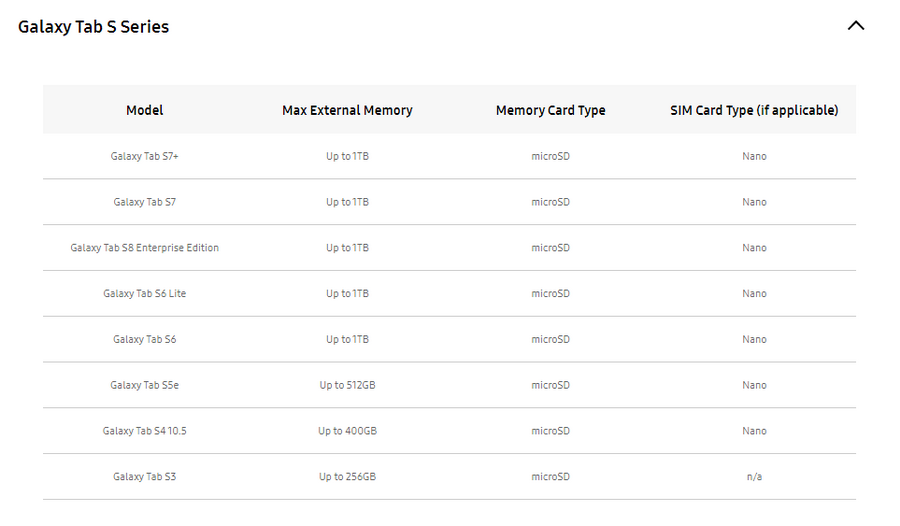Click the Up to 512GB memory cell
Viewport: 900px width, 526px height.
(347, 385)
